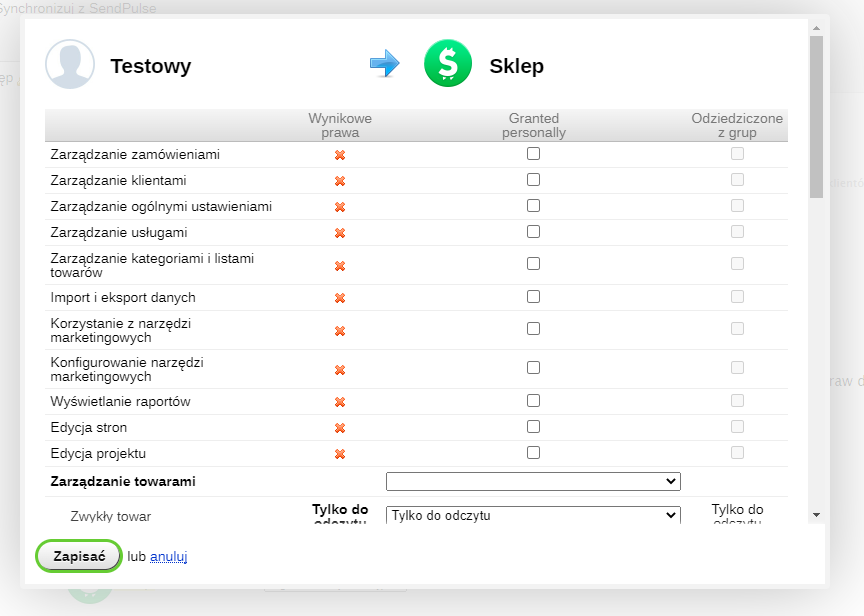864x616 pixels.
Task: Click scrollbar down arrow in permissions list
Action: (x=816, y=514)
